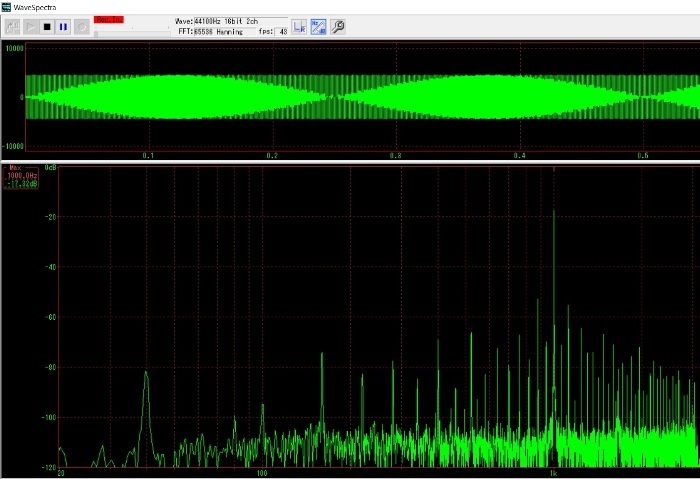Open settings with the wrench icon
700x479 pixels.
coord(338,27)
